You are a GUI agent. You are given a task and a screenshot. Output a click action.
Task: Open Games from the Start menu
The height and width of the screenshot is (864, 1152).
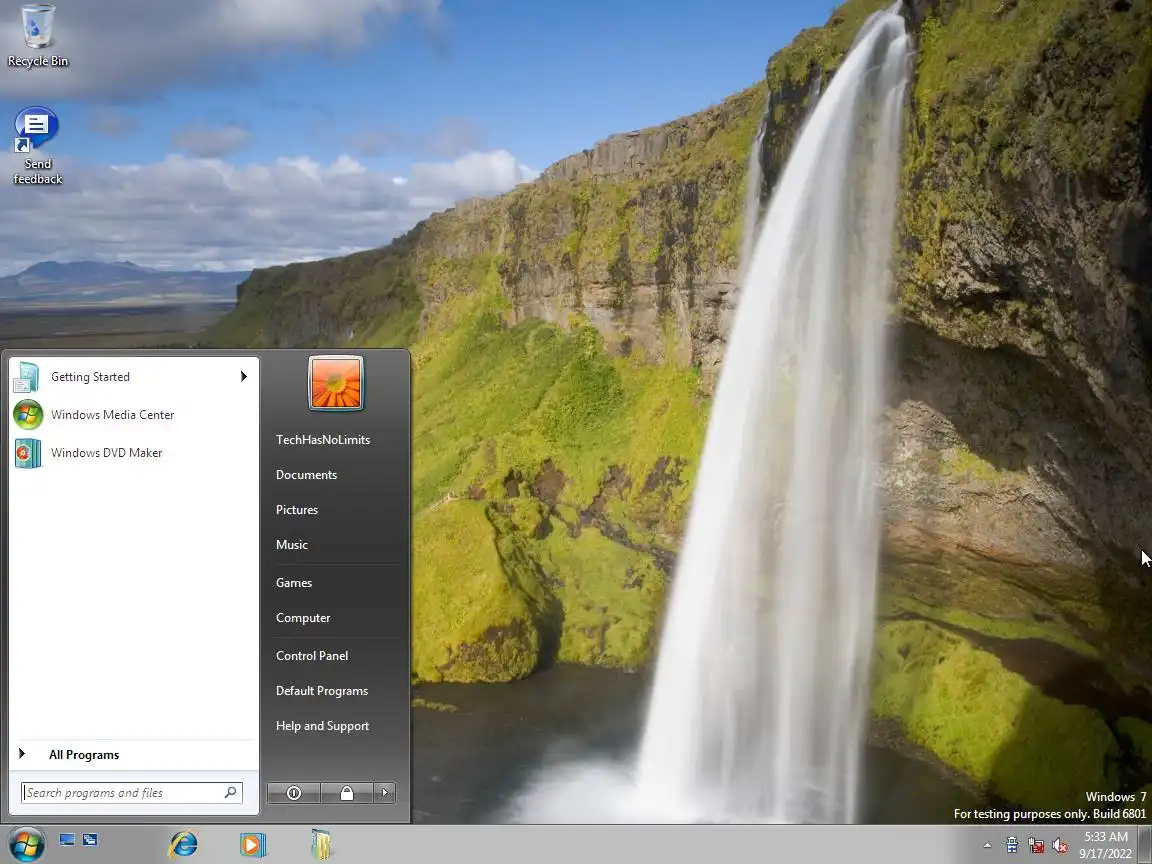click(294, 583)
